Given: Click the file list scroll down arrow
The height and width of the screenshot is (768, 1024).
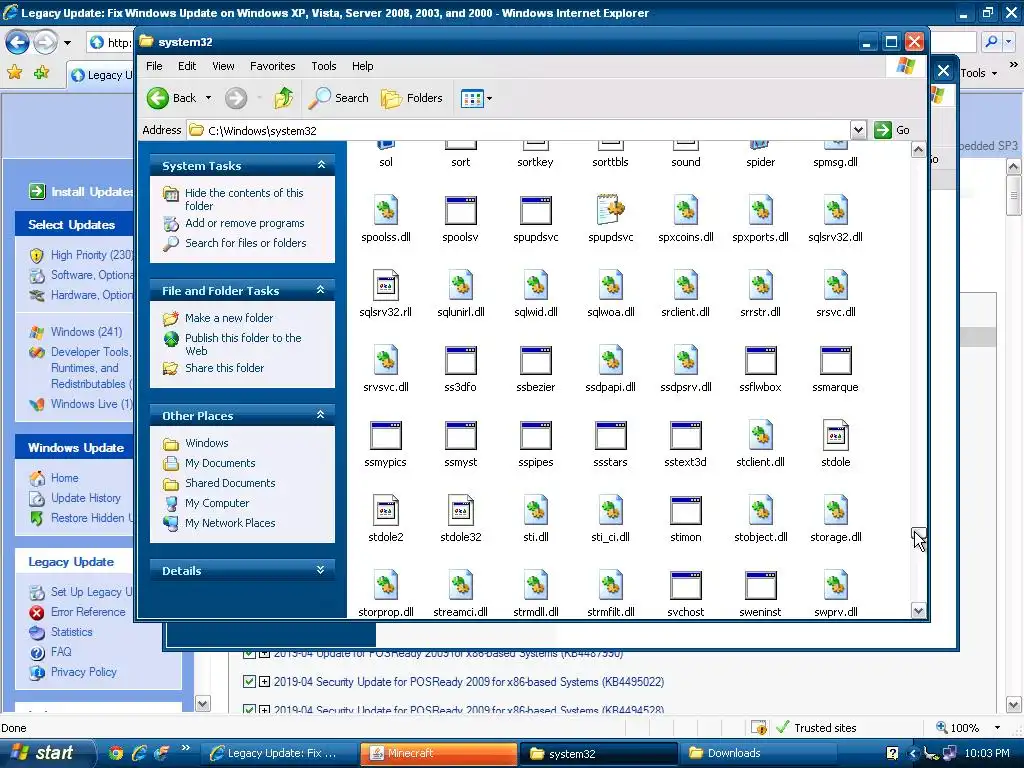Looking at the screenshot, I should (x=918, y=611).
